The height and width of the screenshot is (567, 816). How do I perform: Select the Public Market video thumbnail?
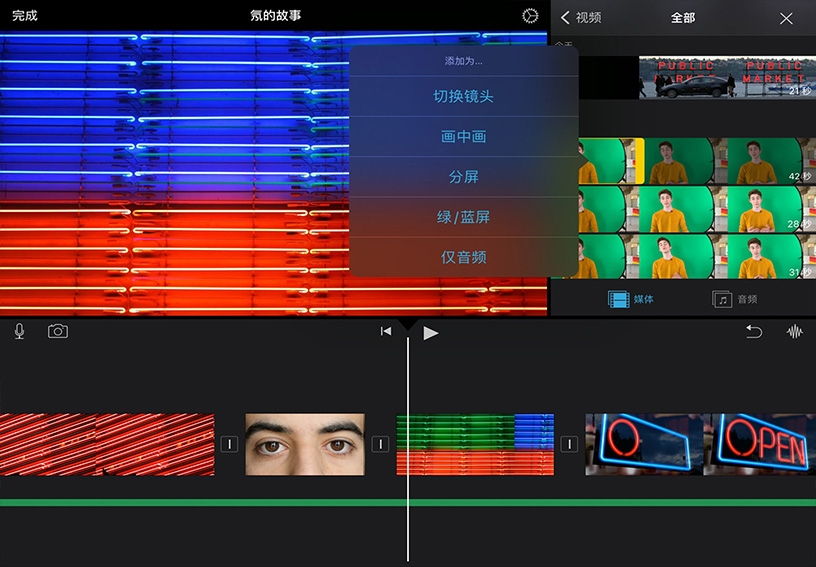point(725,77)
